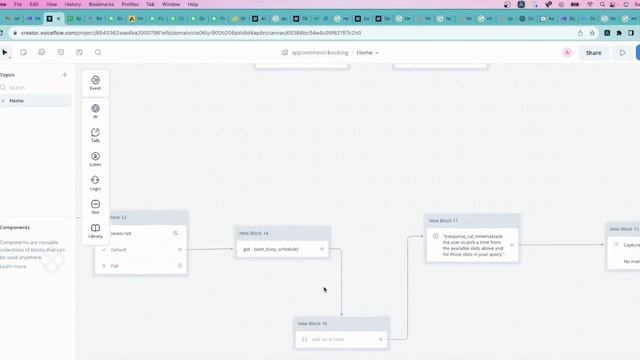Screen dimensions: 640x360
Task: Open browser side panel icon
Action: pyautogui.click(x=631, y=33)
